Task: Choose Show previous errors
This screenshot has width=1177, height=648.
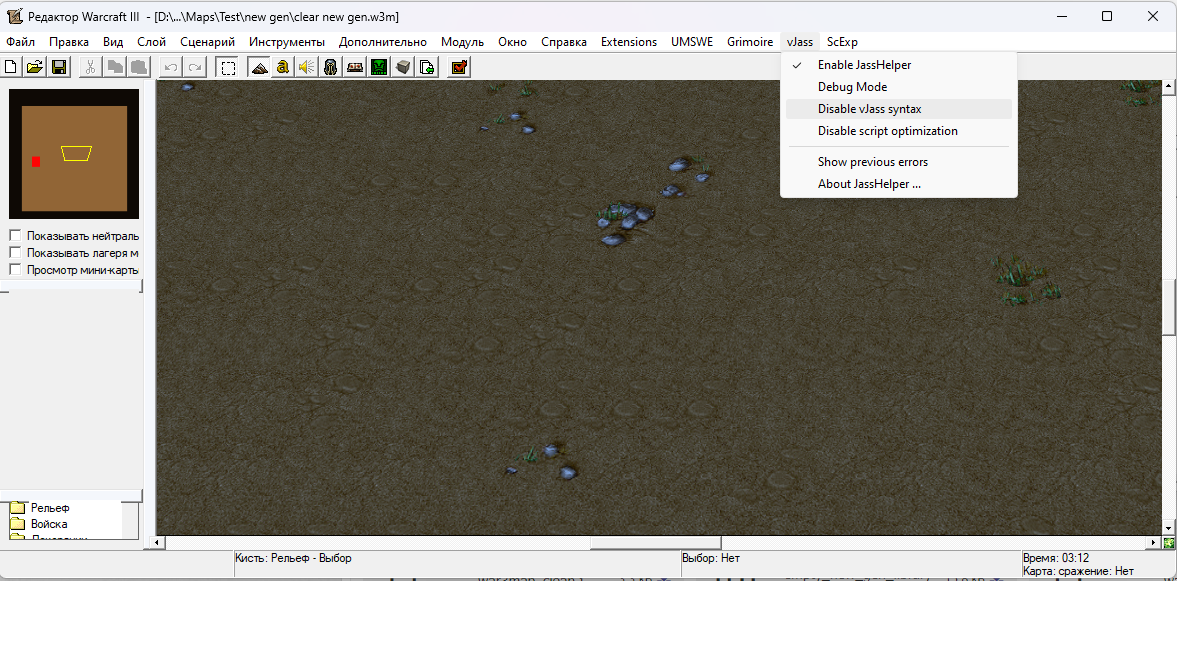Action: point(899,162)
